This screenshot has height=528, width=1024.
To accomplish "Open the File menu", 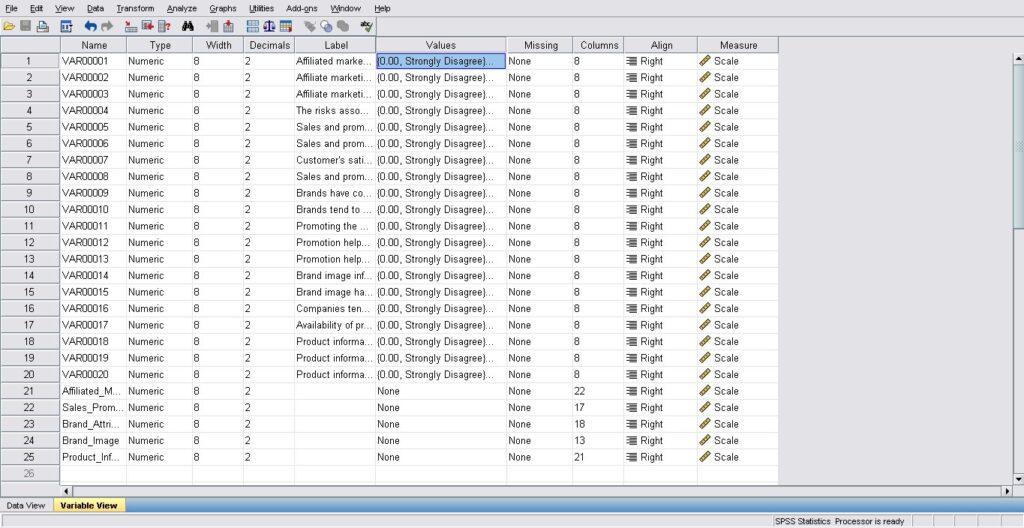I will pos(12,8).
